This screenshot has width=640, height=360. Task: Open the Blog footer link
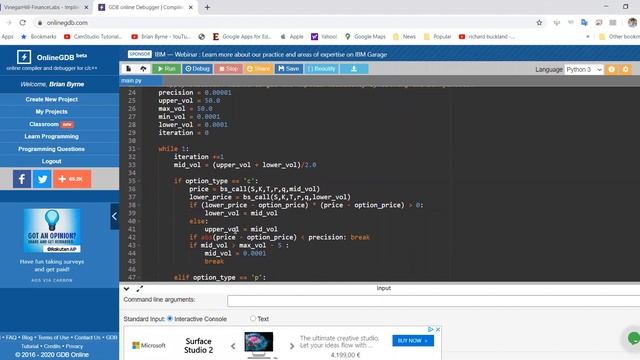[27, 338]
